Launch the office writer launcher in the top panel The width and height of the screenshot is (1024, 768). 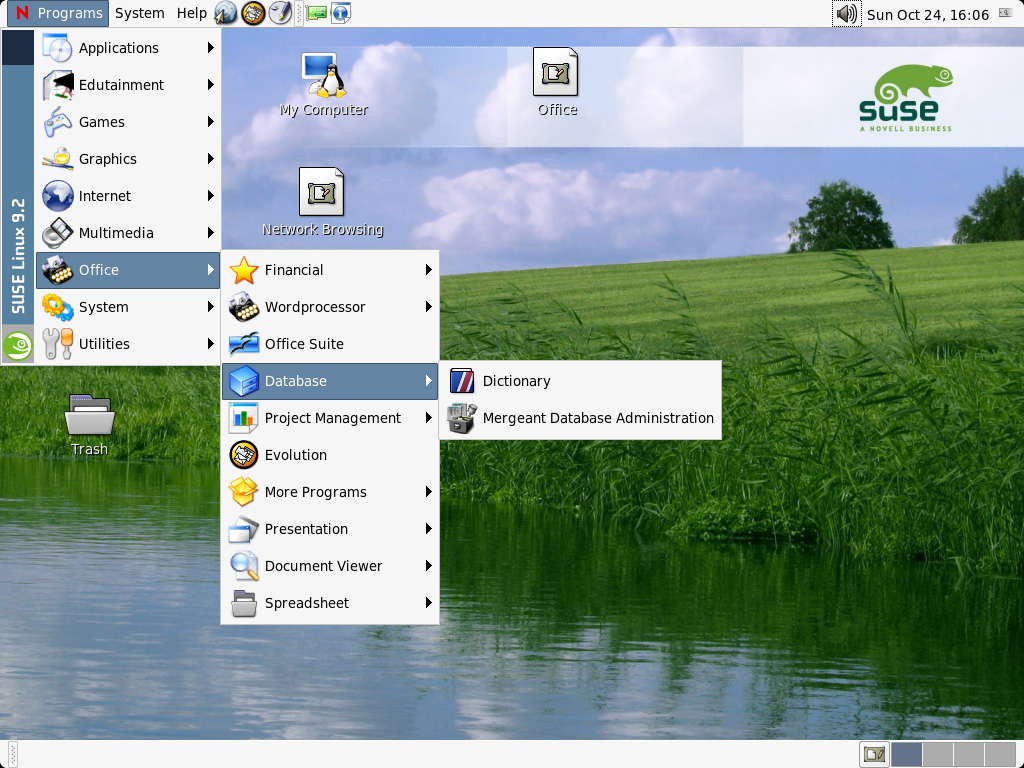pos(280,13)
